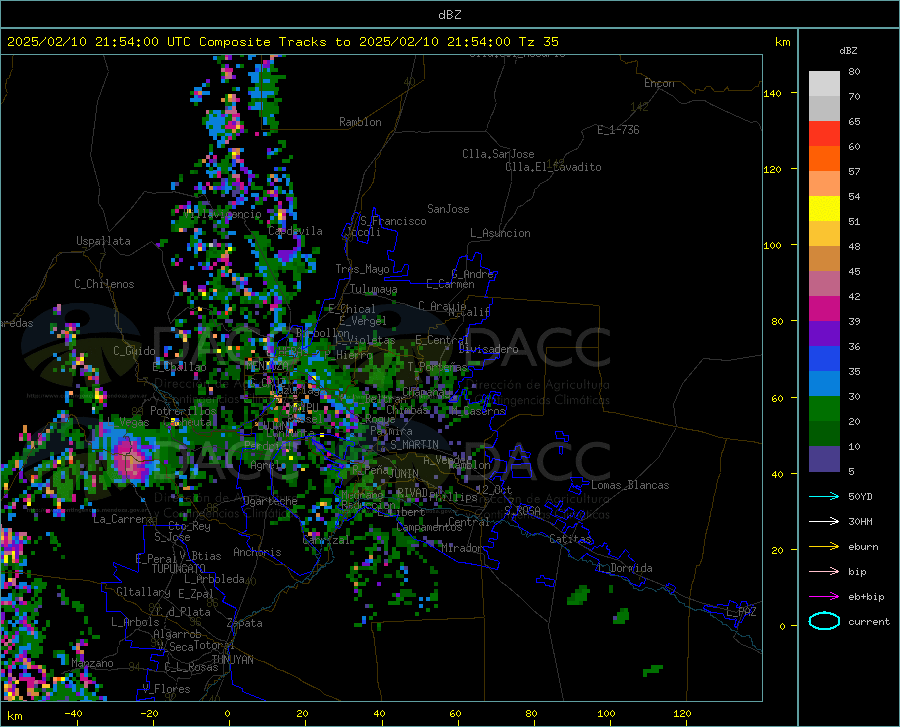Click the Tres_Mayo place label
900x727 pixels.
[362, 269]
